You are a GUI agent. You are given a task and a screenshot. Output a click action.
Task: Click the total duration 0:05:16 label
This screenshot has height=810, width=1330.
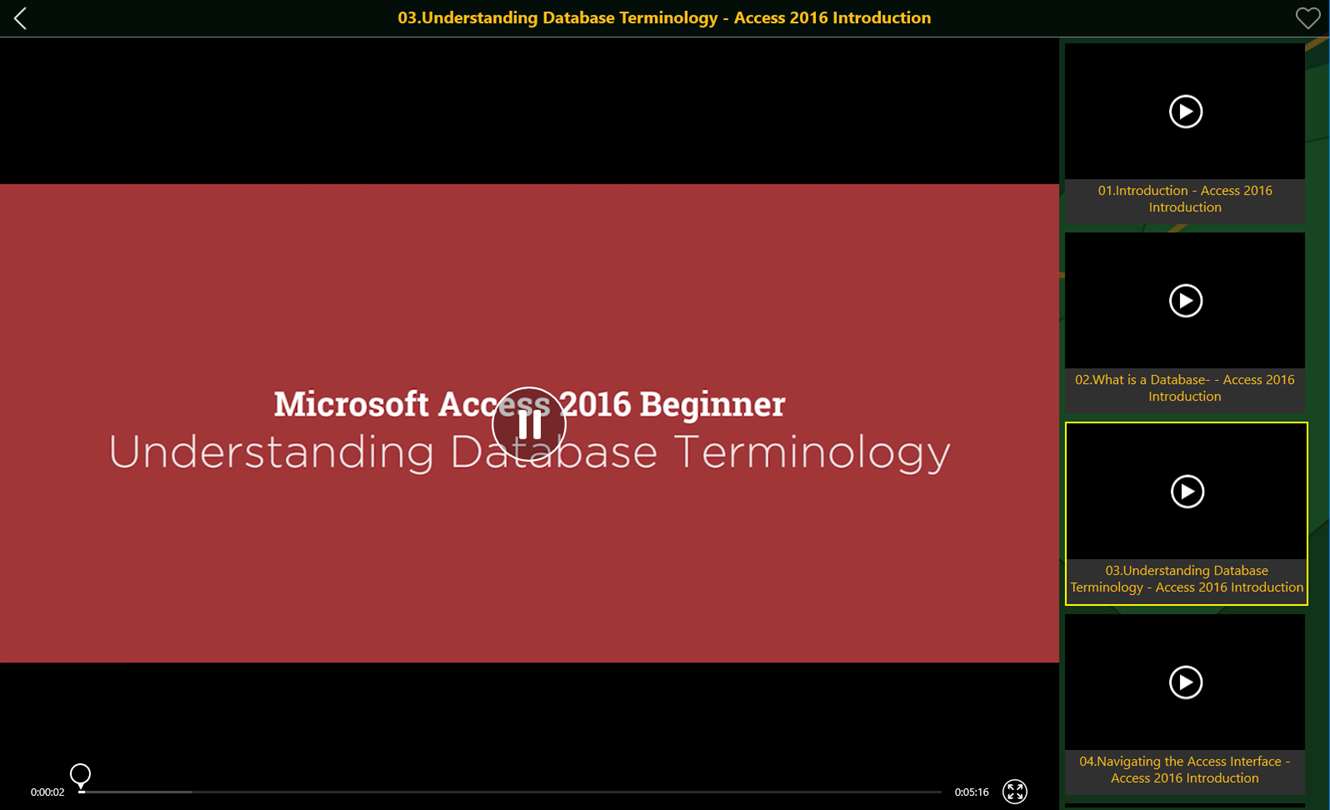[972, 792]
